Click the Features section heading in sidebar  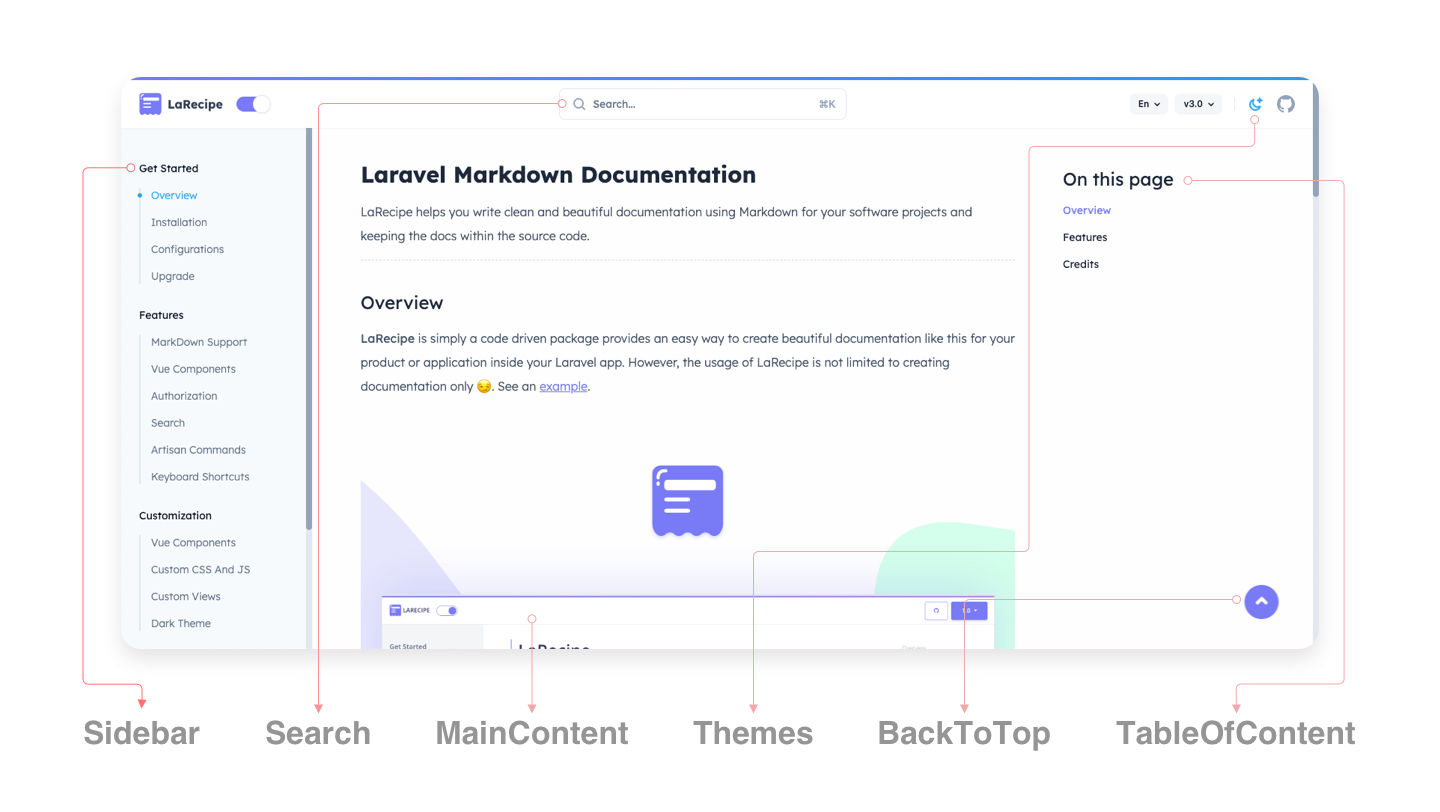pos(161,316)
